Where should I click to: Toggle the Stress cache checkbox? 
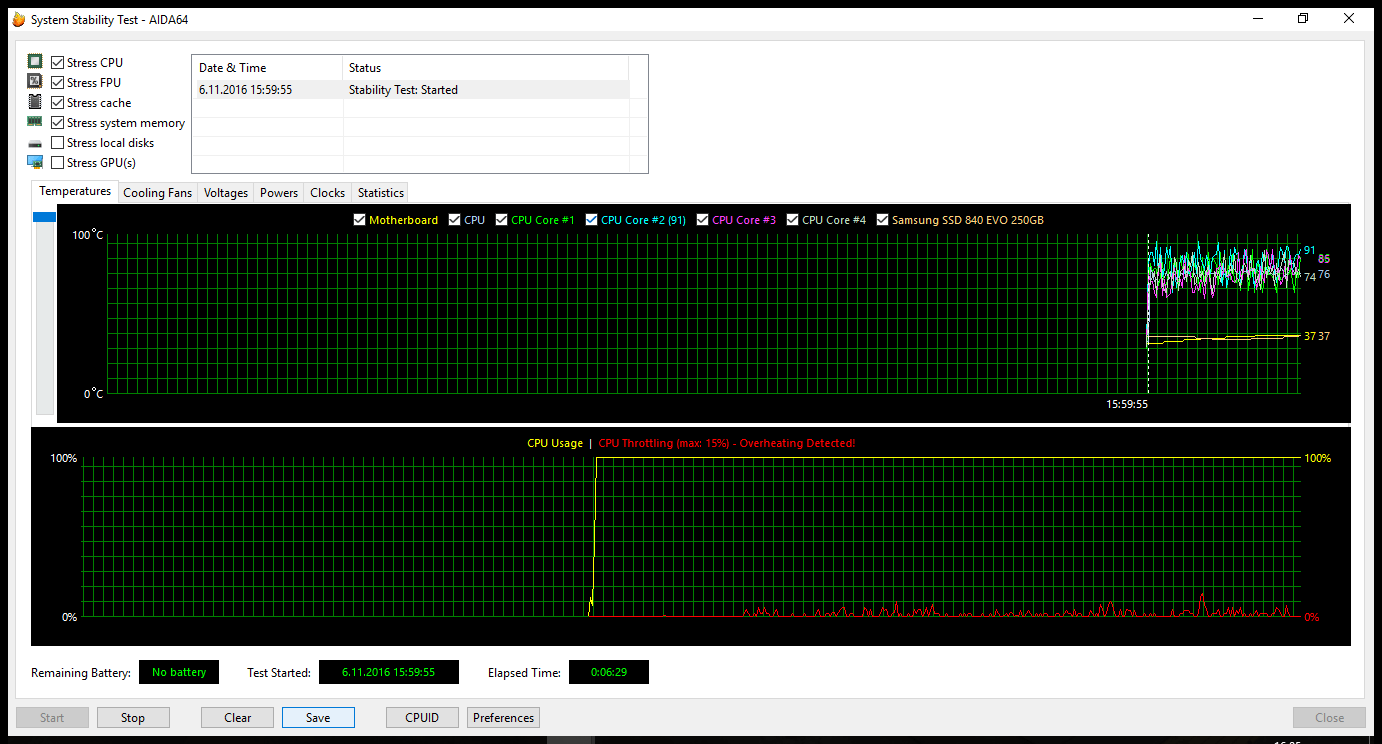(x=58, y=103)
